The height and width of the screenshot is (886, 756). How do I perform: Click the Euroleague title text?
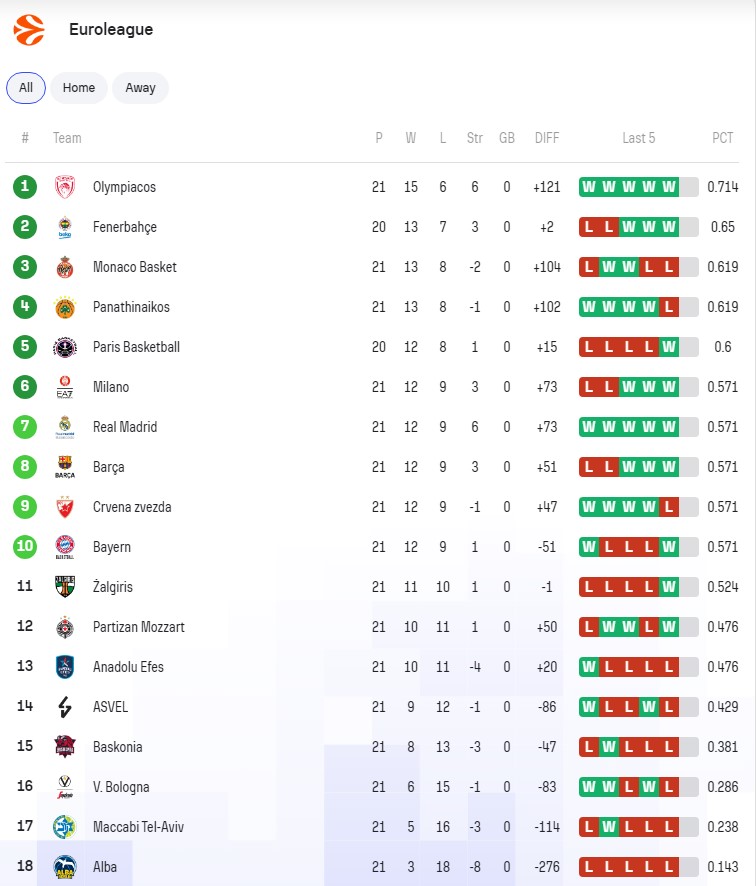point(111,30)
